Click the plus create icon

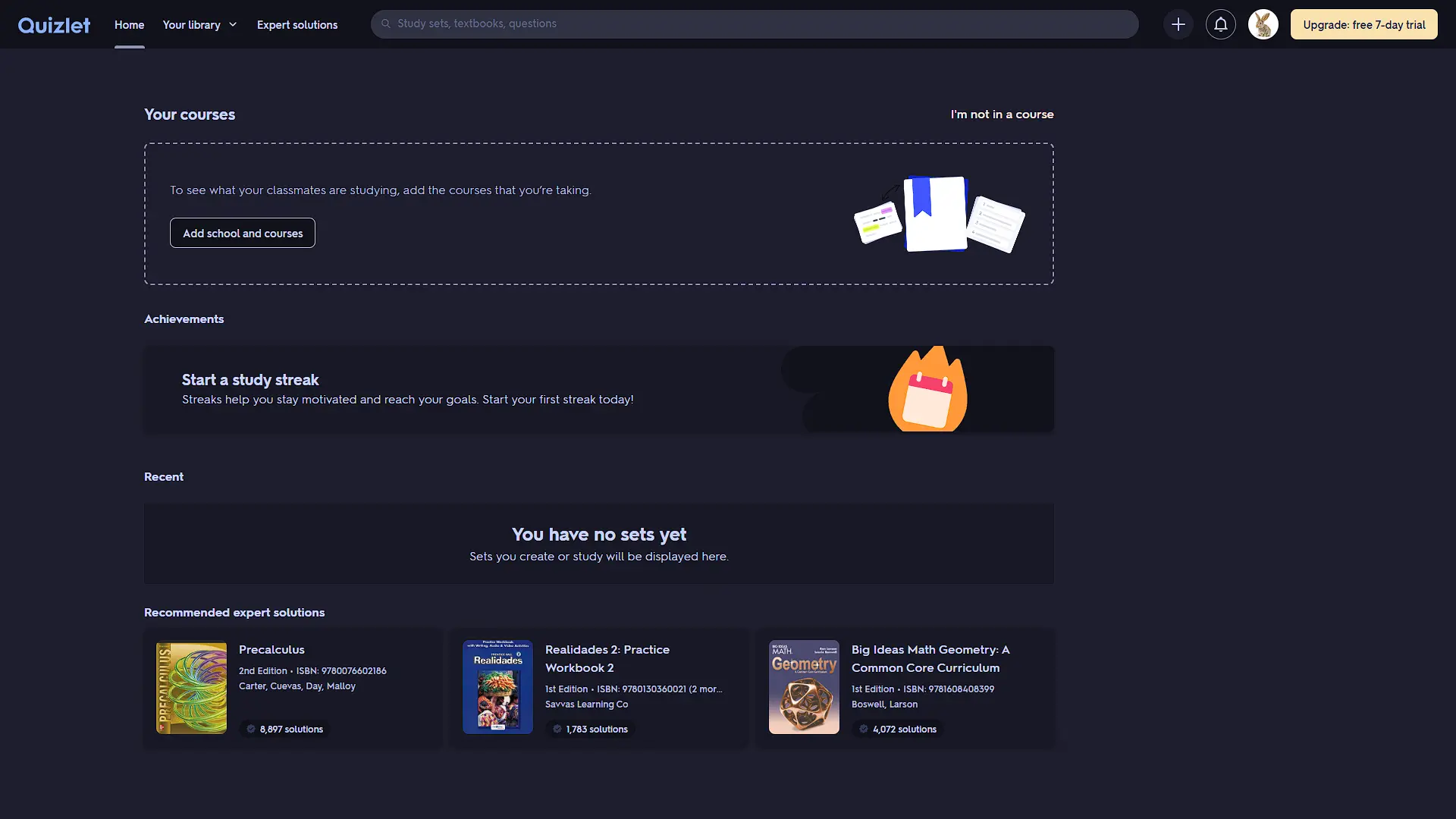1178,24
